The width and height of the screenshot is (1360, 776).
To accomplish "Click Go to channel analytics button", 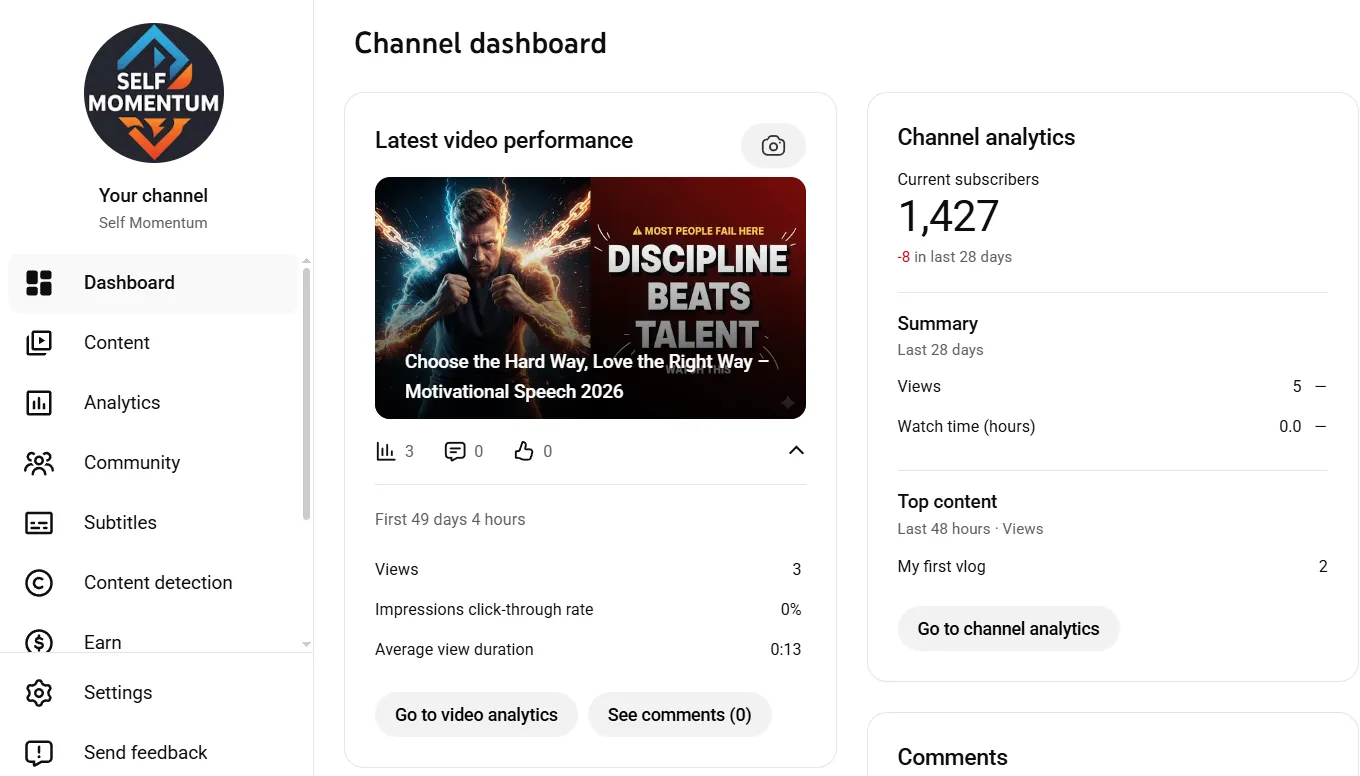I will point(1008,629).
